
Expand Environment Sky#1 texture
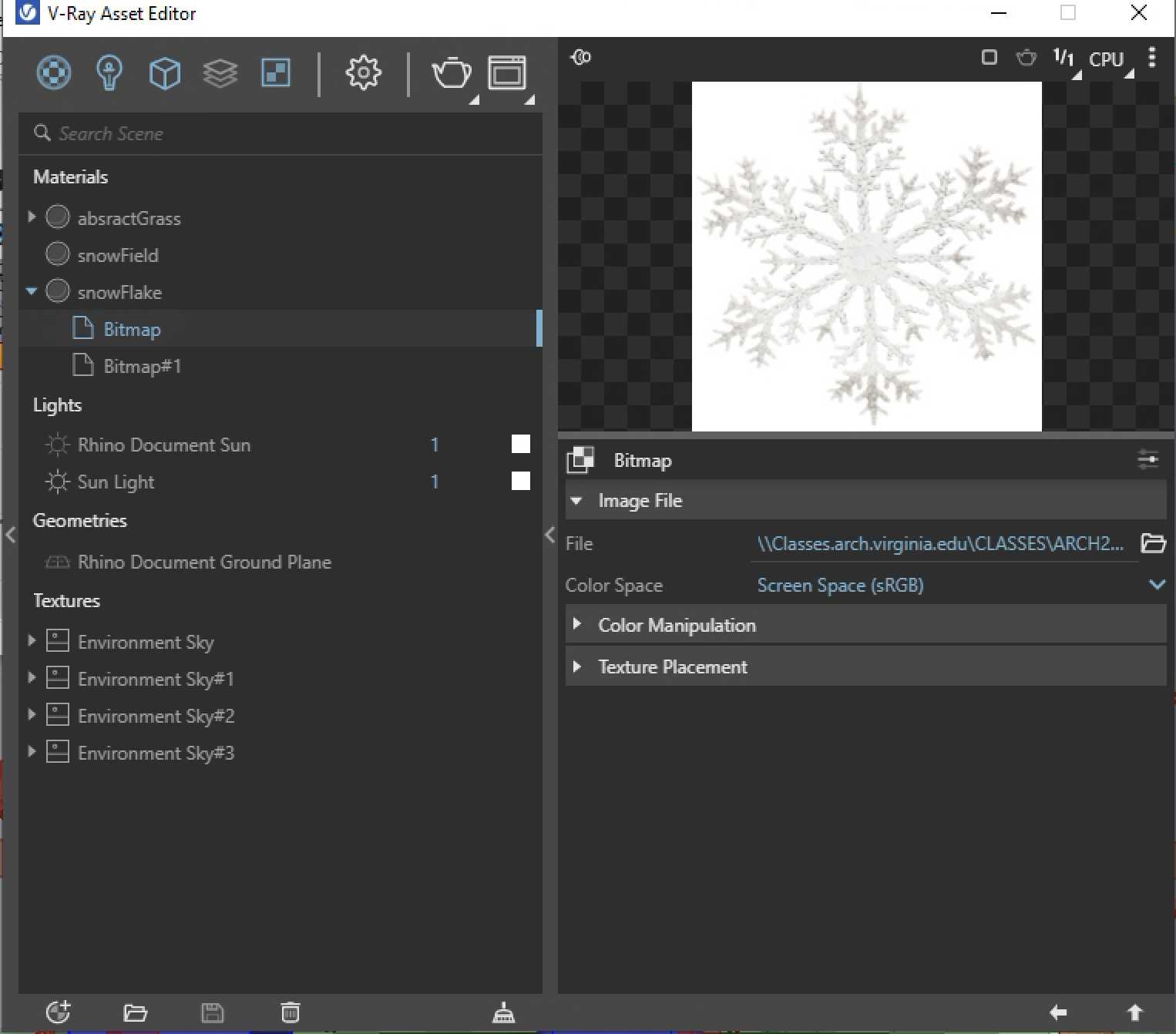(32, 677)
